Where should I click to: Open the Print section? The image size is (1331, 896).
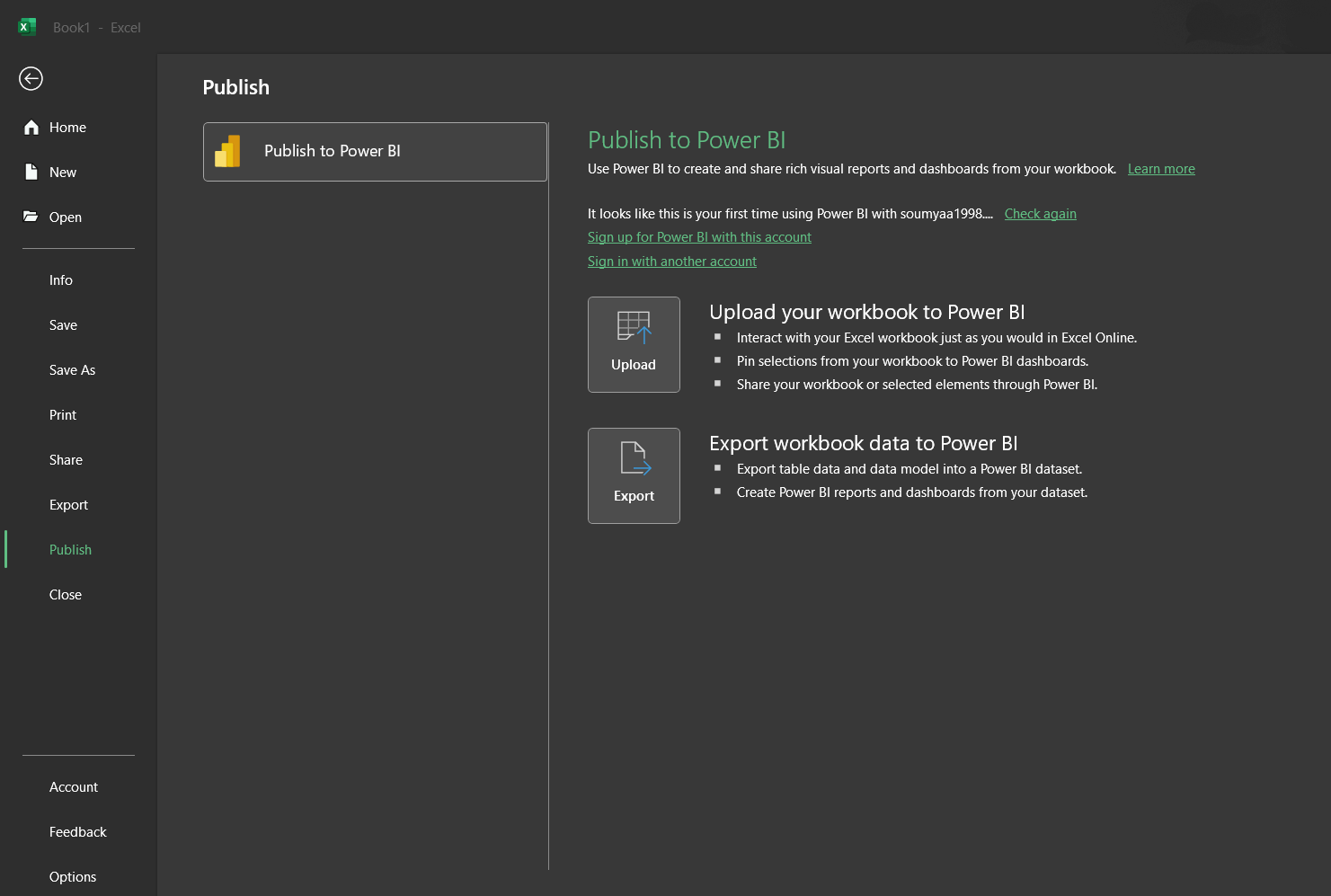pos(78,415)
